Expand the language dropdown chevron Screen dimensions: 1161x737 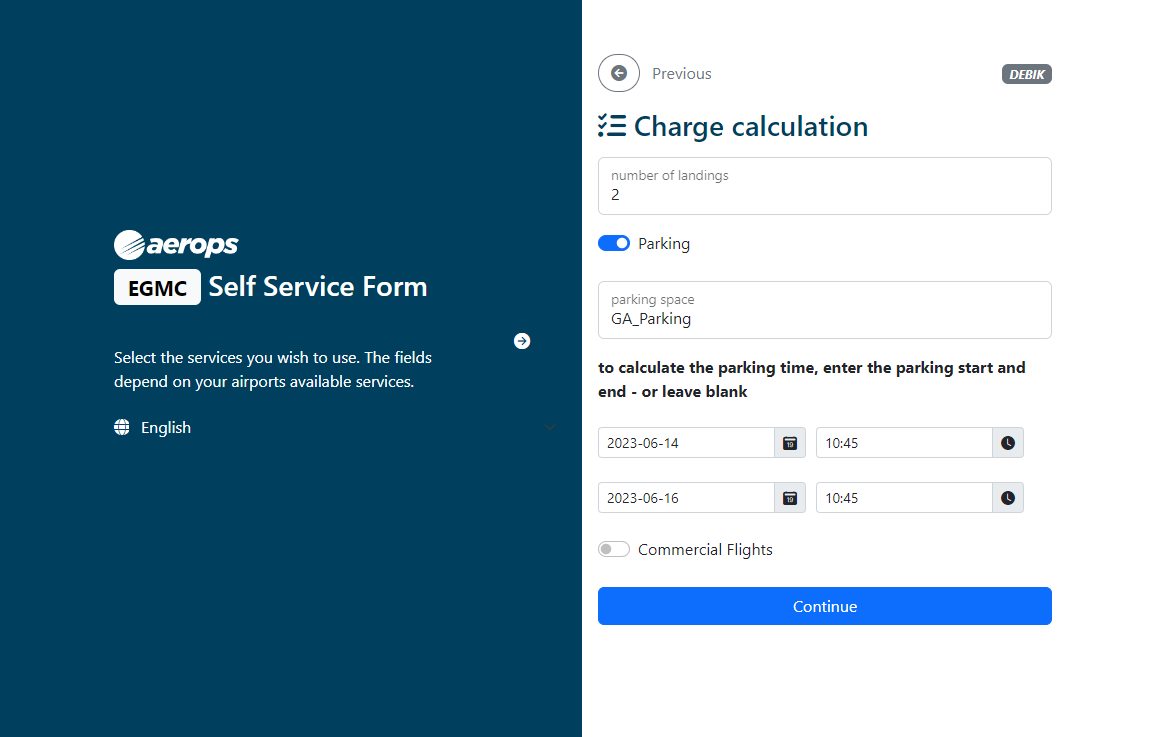[549, 428]
